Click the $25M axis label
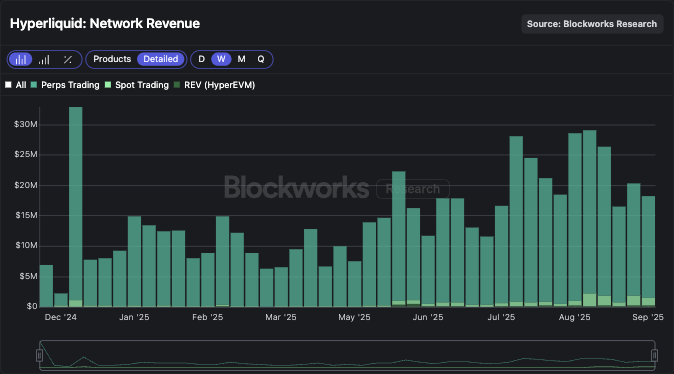This screenshot has width=674, height=374. (25, 154)
